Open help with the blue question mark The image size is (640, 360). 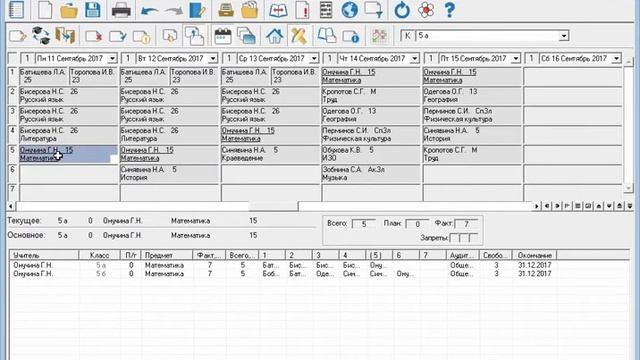click(449, 10)
